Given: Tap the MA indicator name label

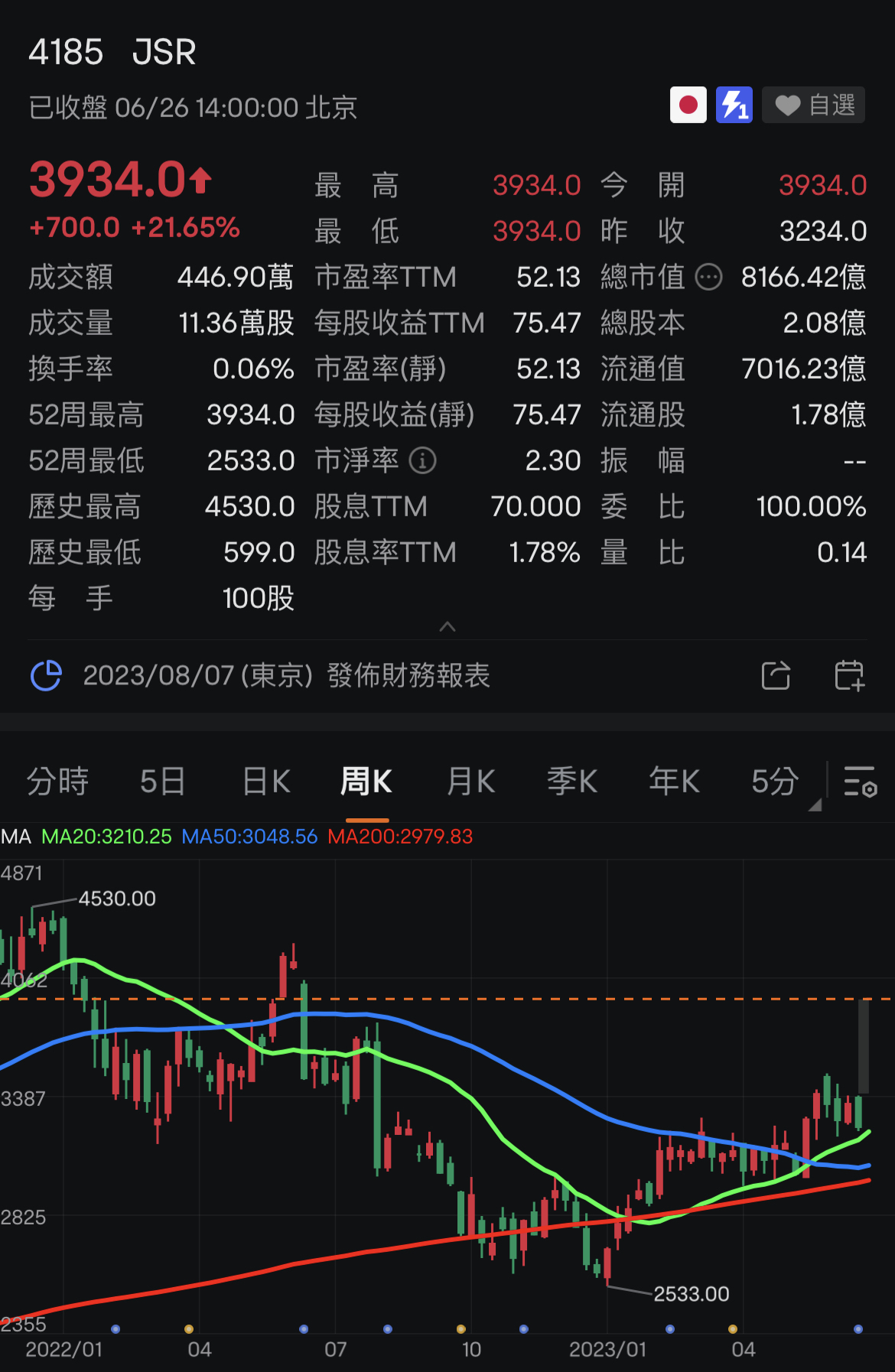Looking at the screenshot, I should click(x=16, y=837).
